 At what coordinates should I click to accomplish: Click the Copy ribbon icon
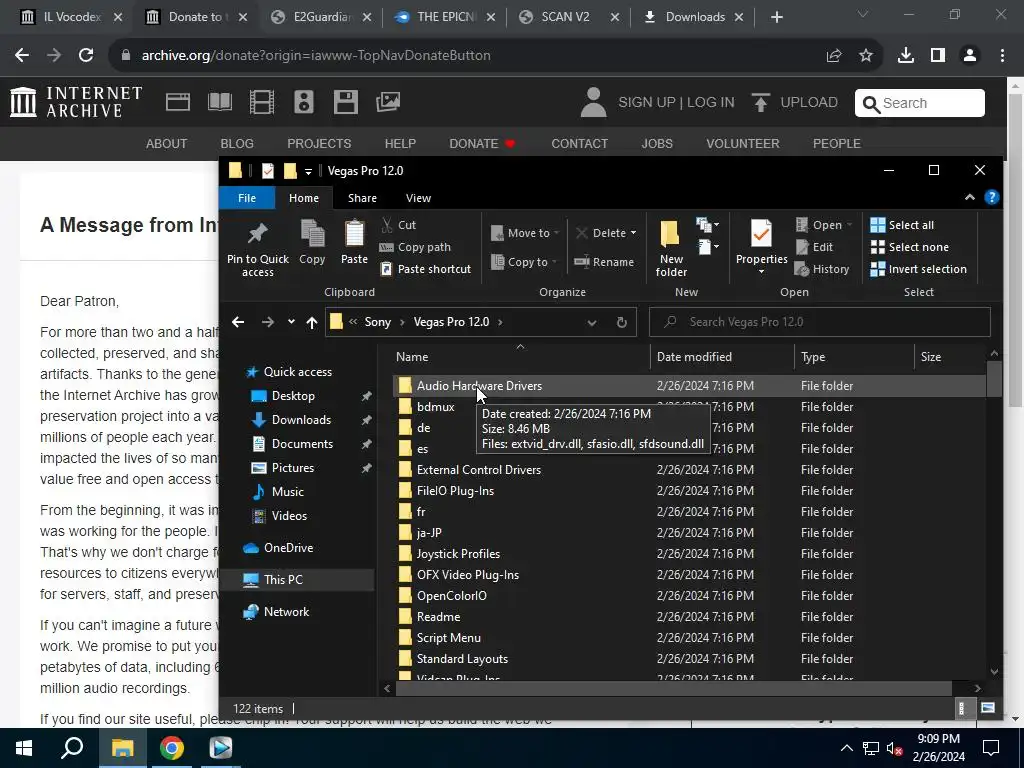[x=312, y=242]
